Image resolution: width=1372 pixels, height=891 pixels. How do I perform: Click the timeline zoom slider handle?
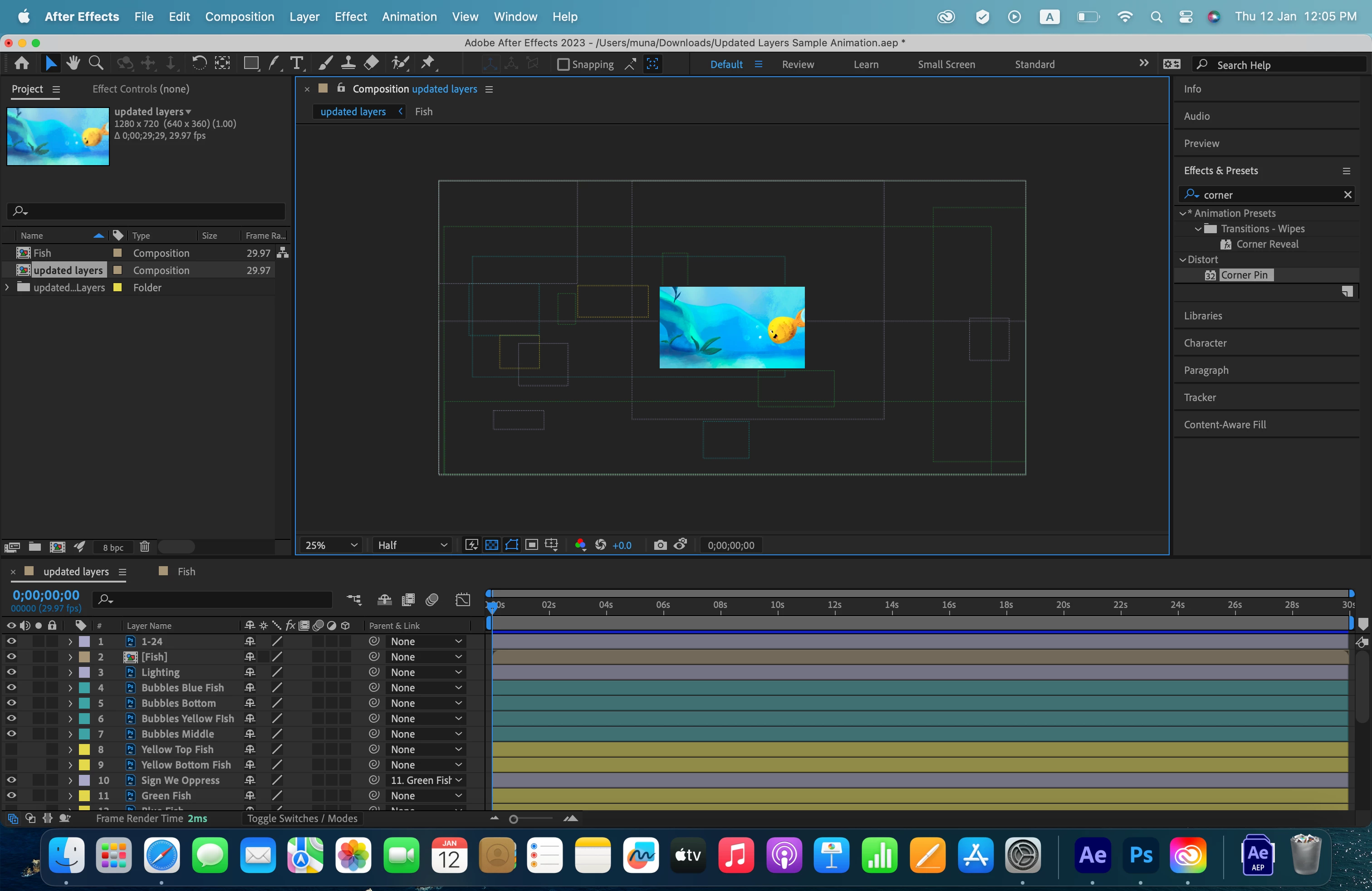pyautogui.click(x=513, y=819)
